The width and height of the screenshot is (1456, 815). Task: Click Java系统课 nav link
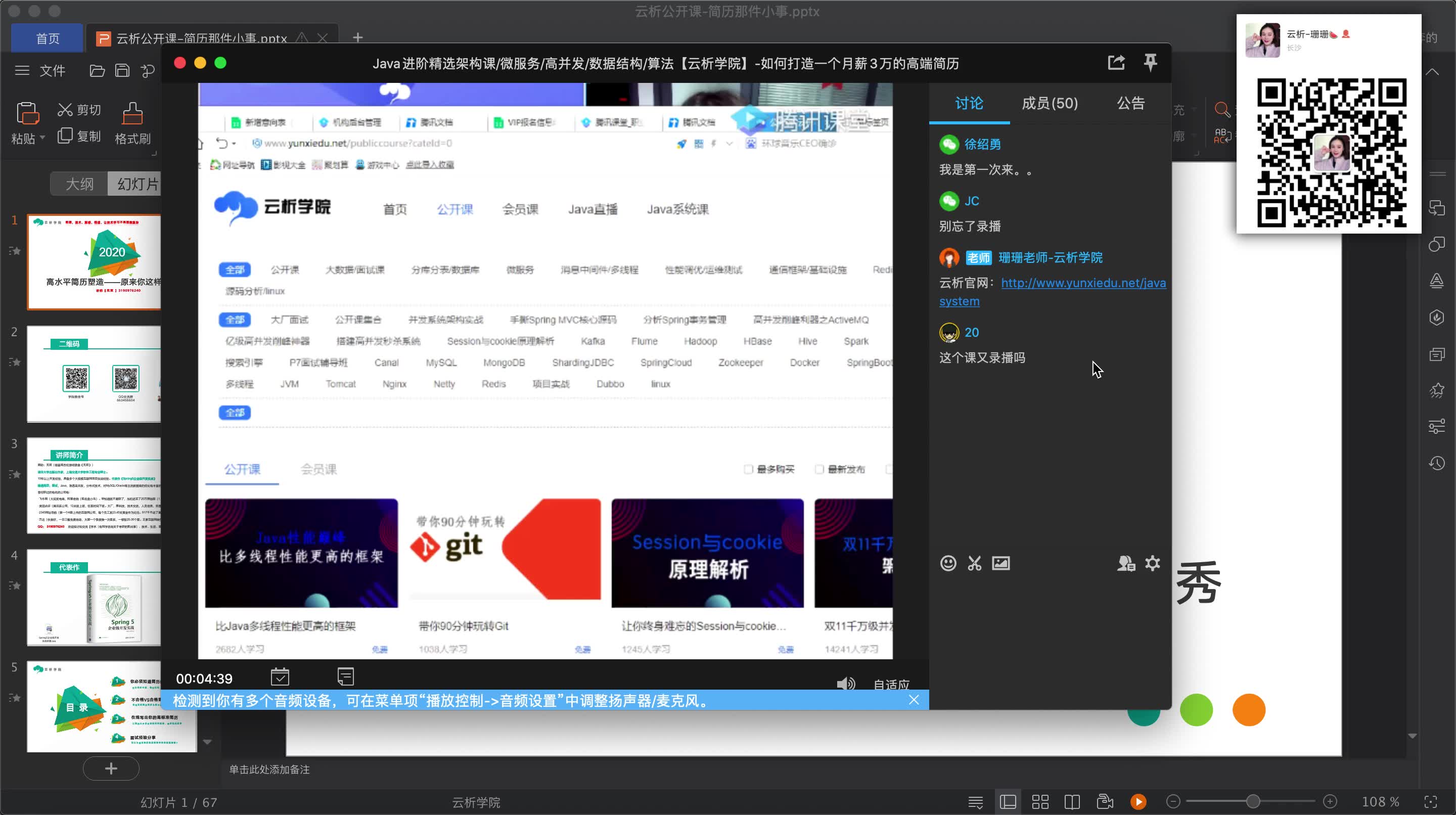click(677, 209)
